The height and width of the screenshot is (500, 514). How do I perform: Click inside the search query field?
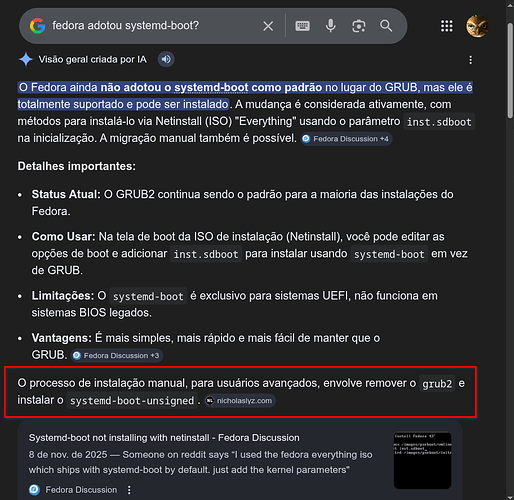[x=153, y=26]
